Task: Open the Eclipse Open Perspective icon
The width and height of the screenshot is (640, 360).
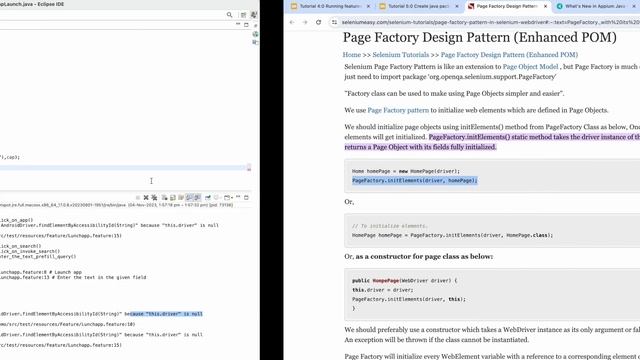Action: pos(243,15)
